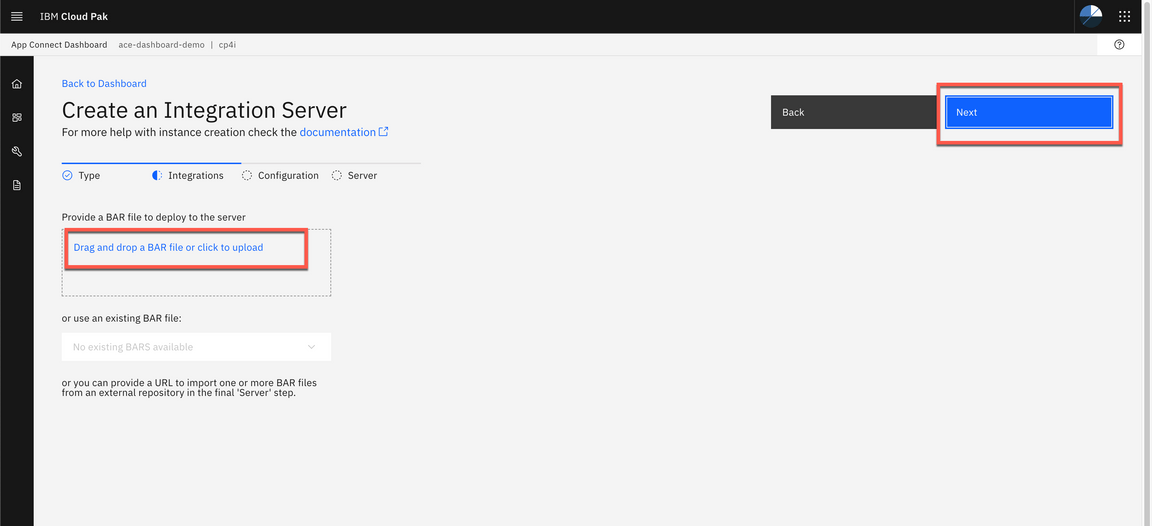
Task: Click Drag and drop a BAR file upload area
Action: point(168,247)
